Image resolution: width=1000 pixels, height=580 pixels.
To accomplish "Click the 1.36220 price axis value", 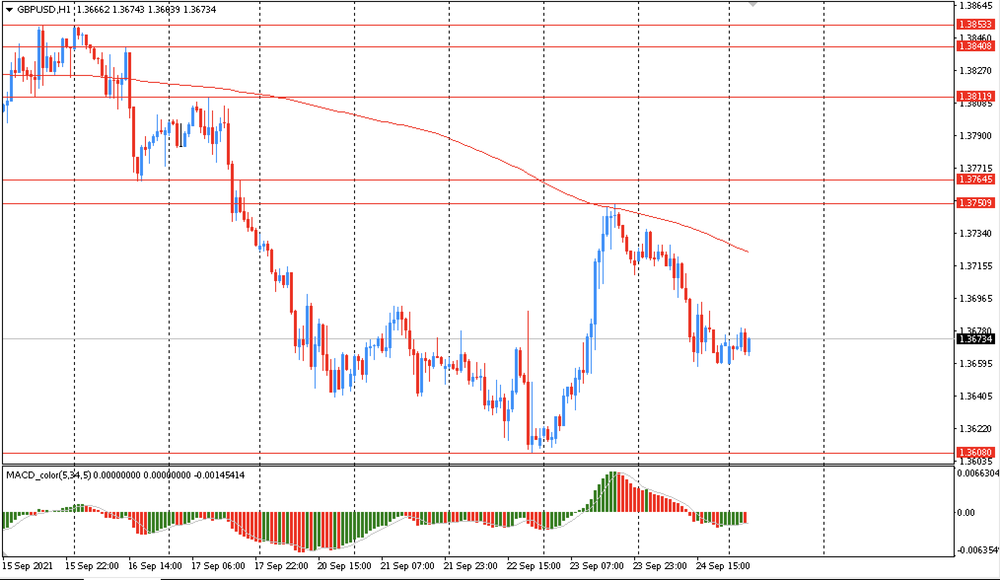I will (976, 429).
